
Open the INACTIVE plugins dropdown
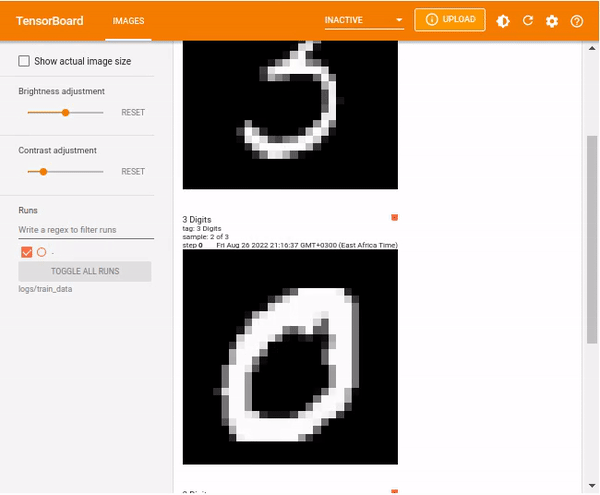click(x=364, y=20)
